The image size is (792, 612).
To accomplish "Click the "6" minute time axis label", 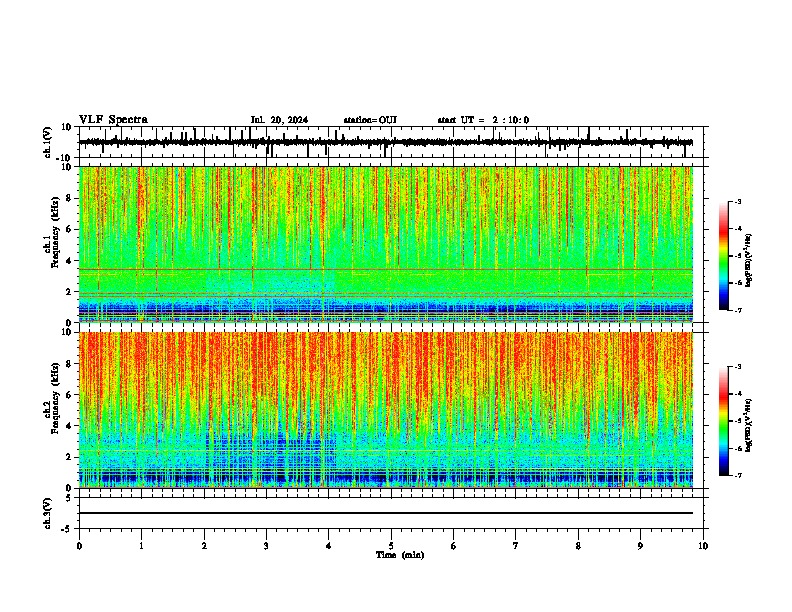I will pyautogui.click(x=454, y=546).
